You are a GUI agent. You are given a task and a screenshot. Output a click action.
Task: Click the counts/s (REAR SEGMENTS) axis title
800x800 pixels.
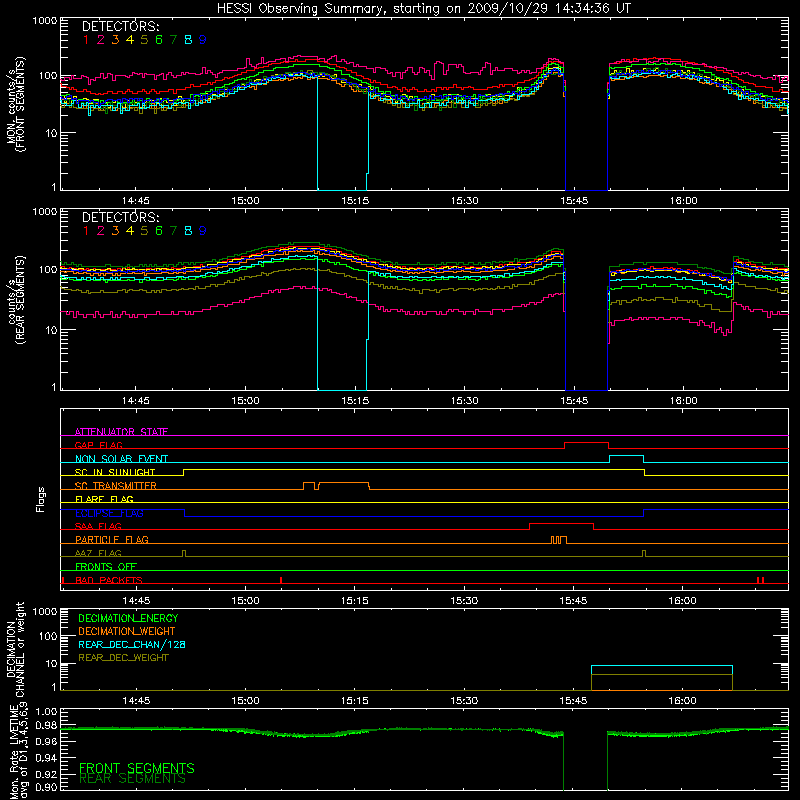point(16,300)
